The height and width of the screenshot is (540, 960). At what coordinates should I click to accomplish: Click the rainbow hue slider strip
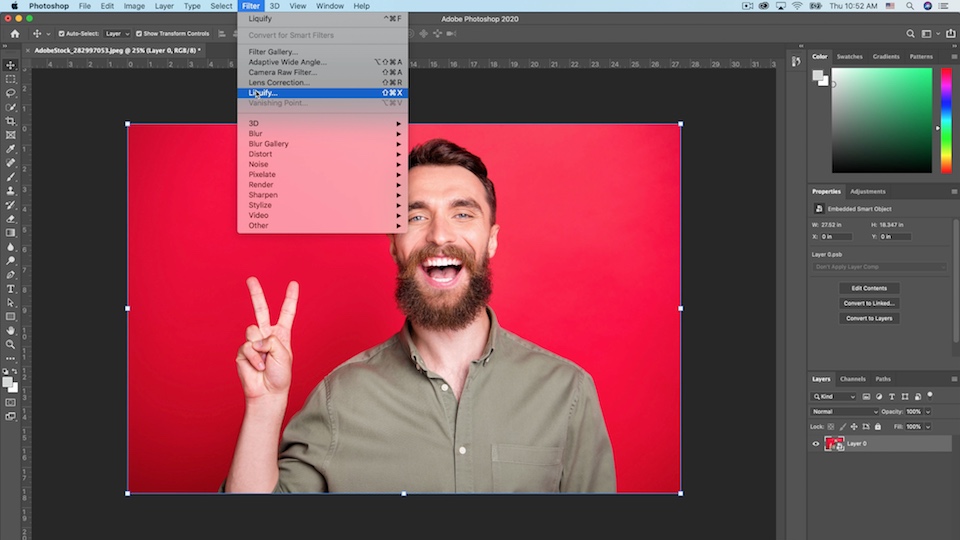click(x=945, y=120)
